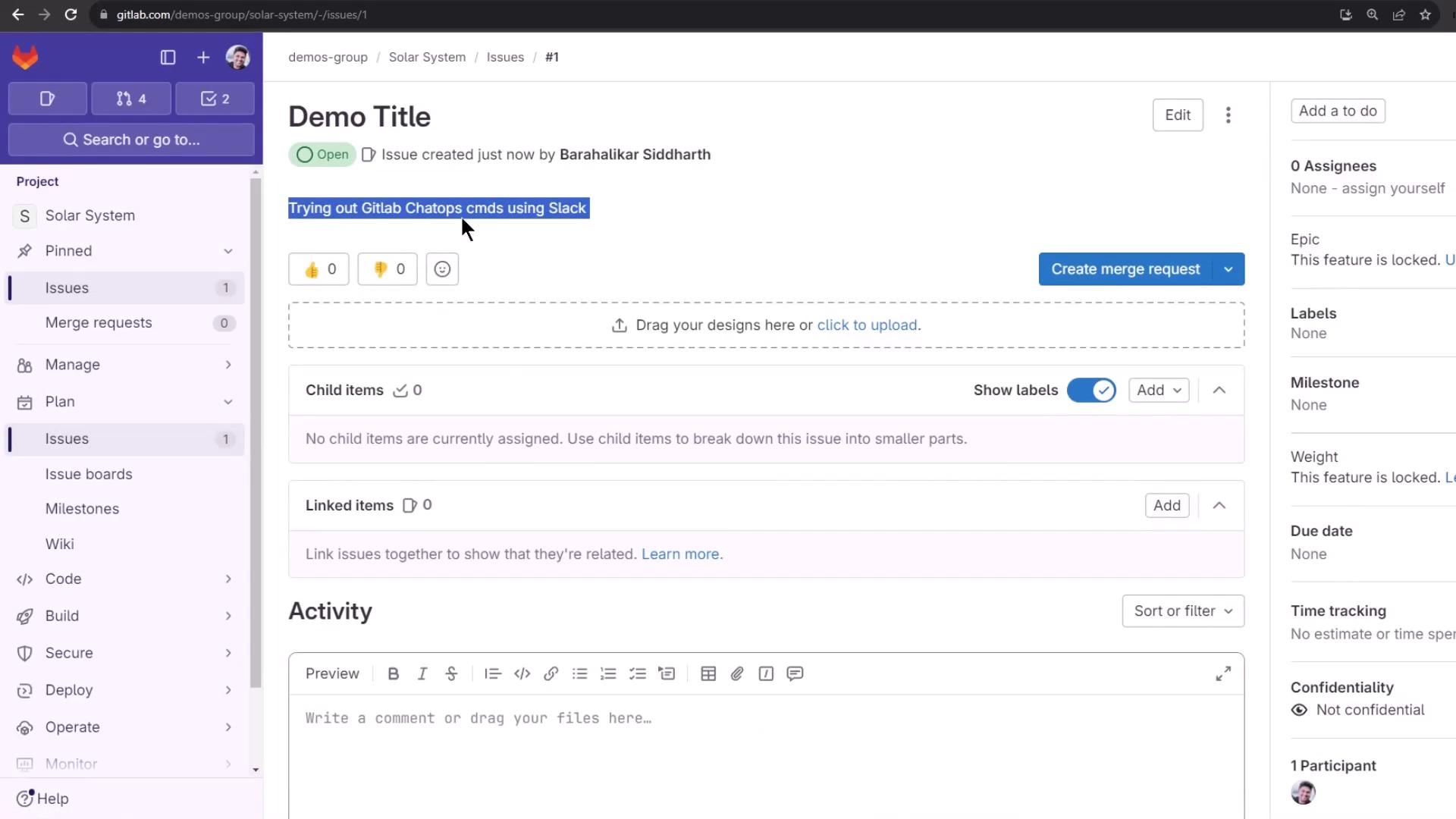Open Issue boards in sidebar
Viewport: 1456px width, 819px height.
[x=89, y=474]
